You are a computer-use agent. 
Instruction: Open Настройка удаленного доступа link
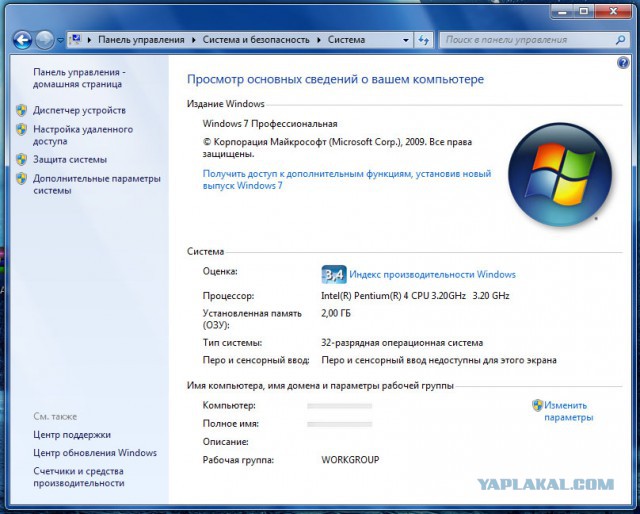(x=83, y=135)
